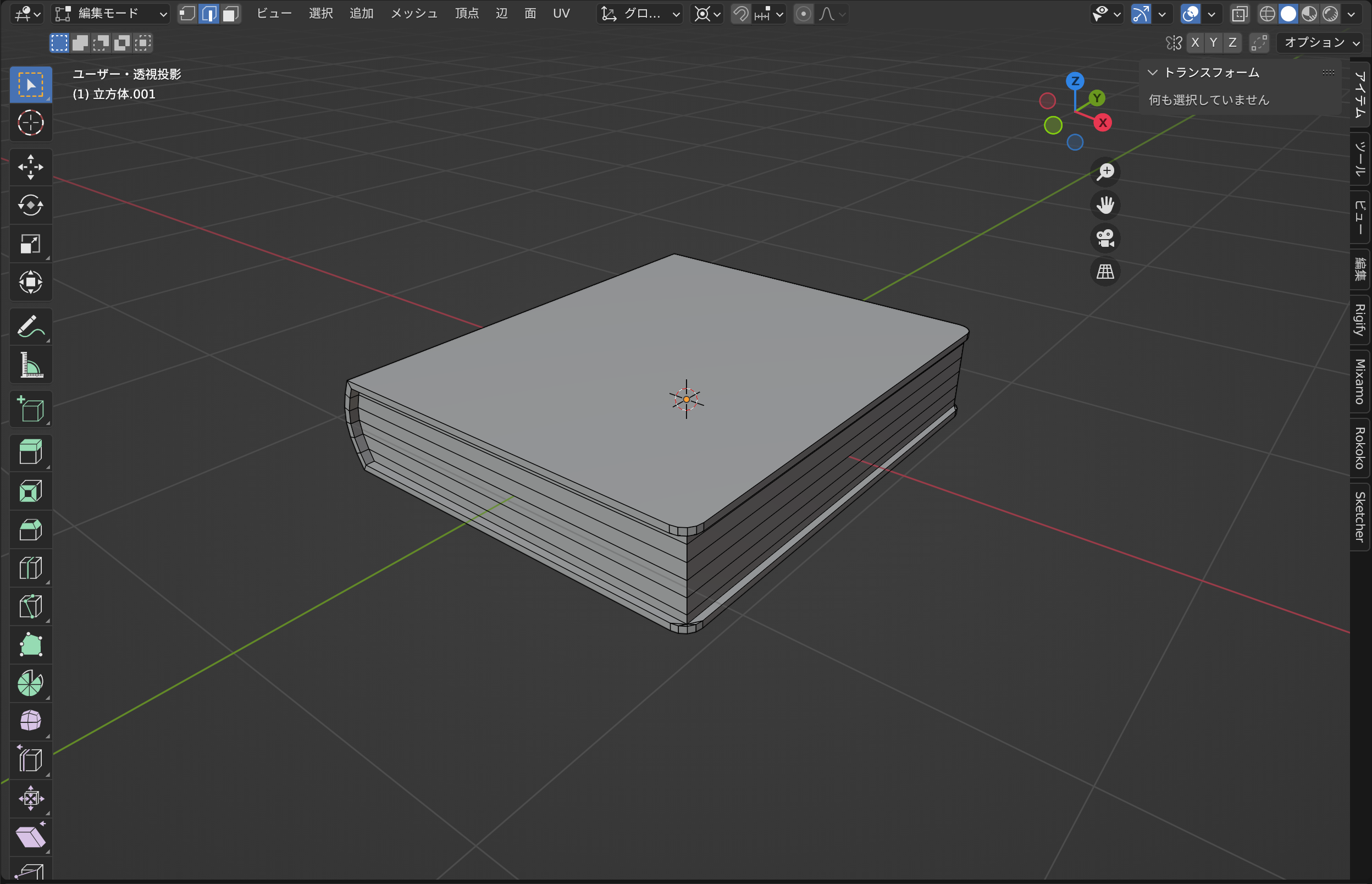Screen dimensions: 1372x884
Task: Switch to material preview shading
Action: [1309, 14]
